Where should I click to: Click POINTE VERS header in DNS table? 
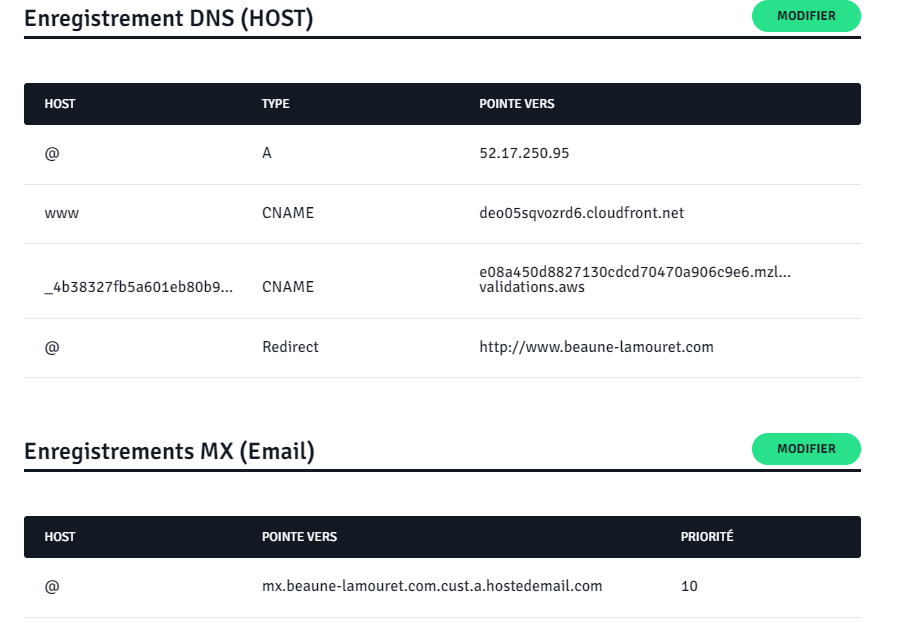517,104
